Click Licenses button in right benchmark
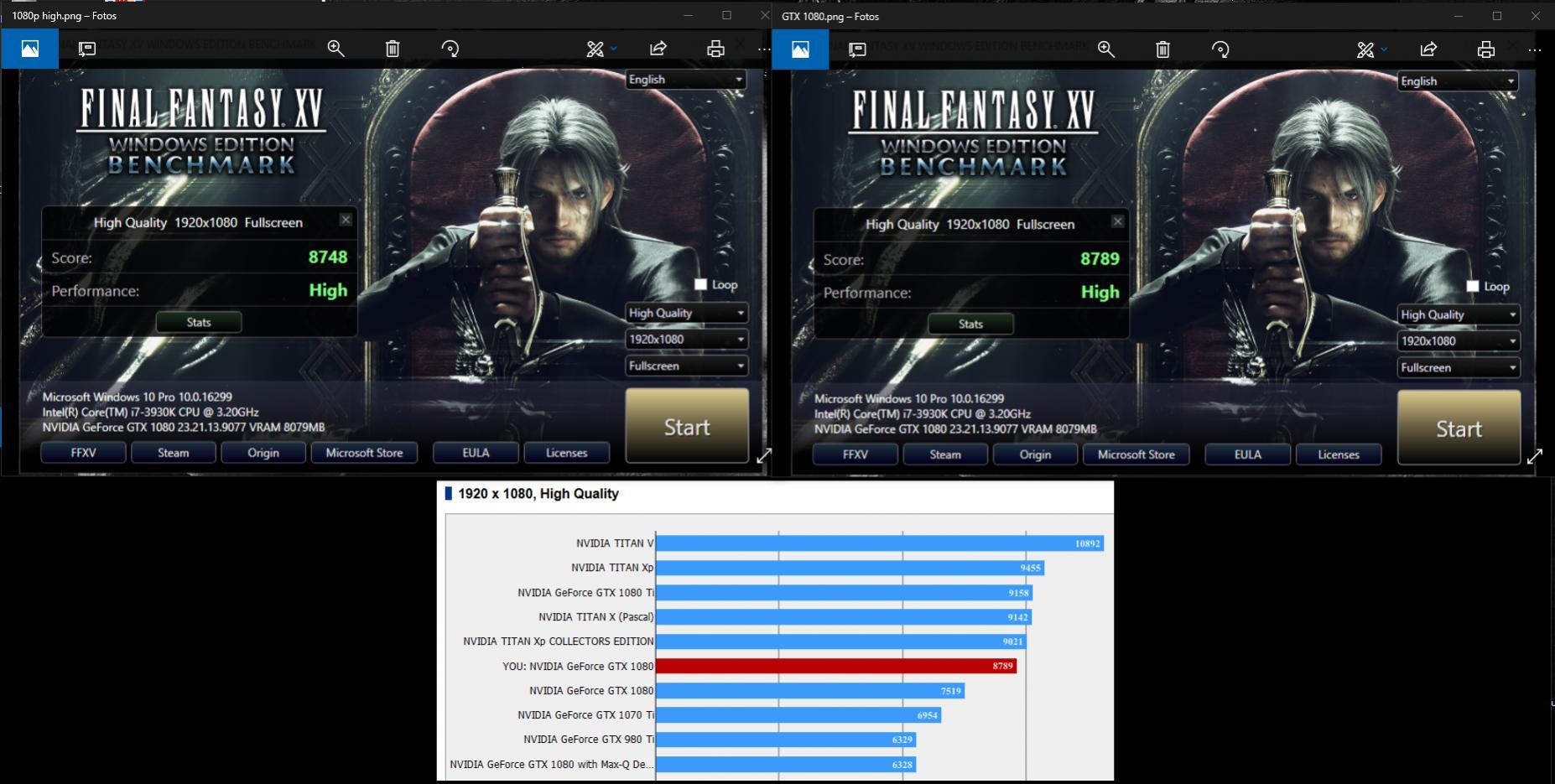This screenshot has height=784, width=1555. click(x=1339, y=454)
